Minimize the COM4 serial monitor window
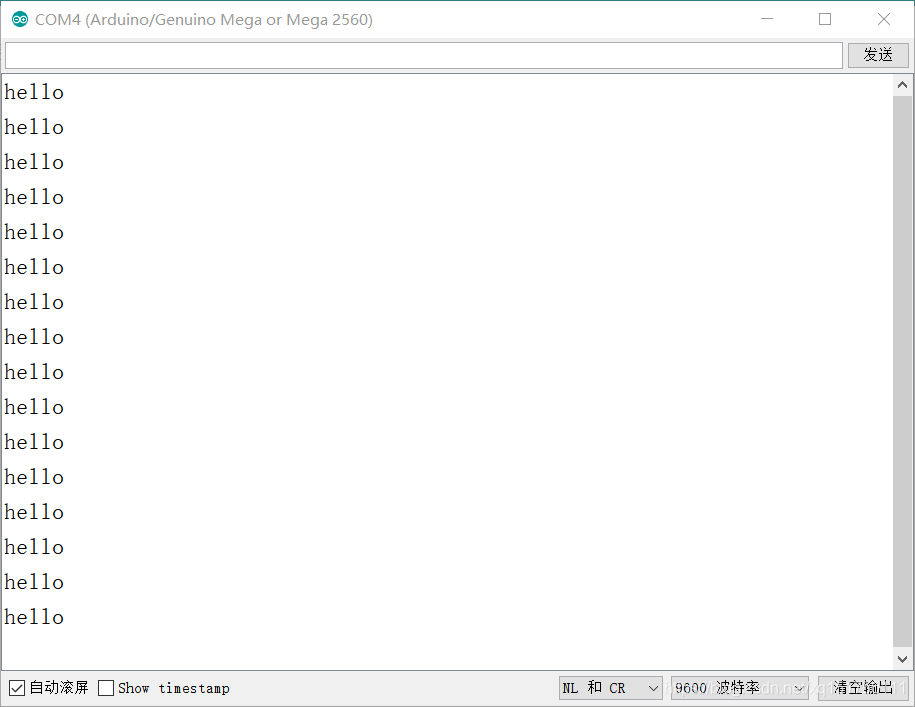Image resolution: width=915 pixels, height=707 pixels. coord(767,19)
